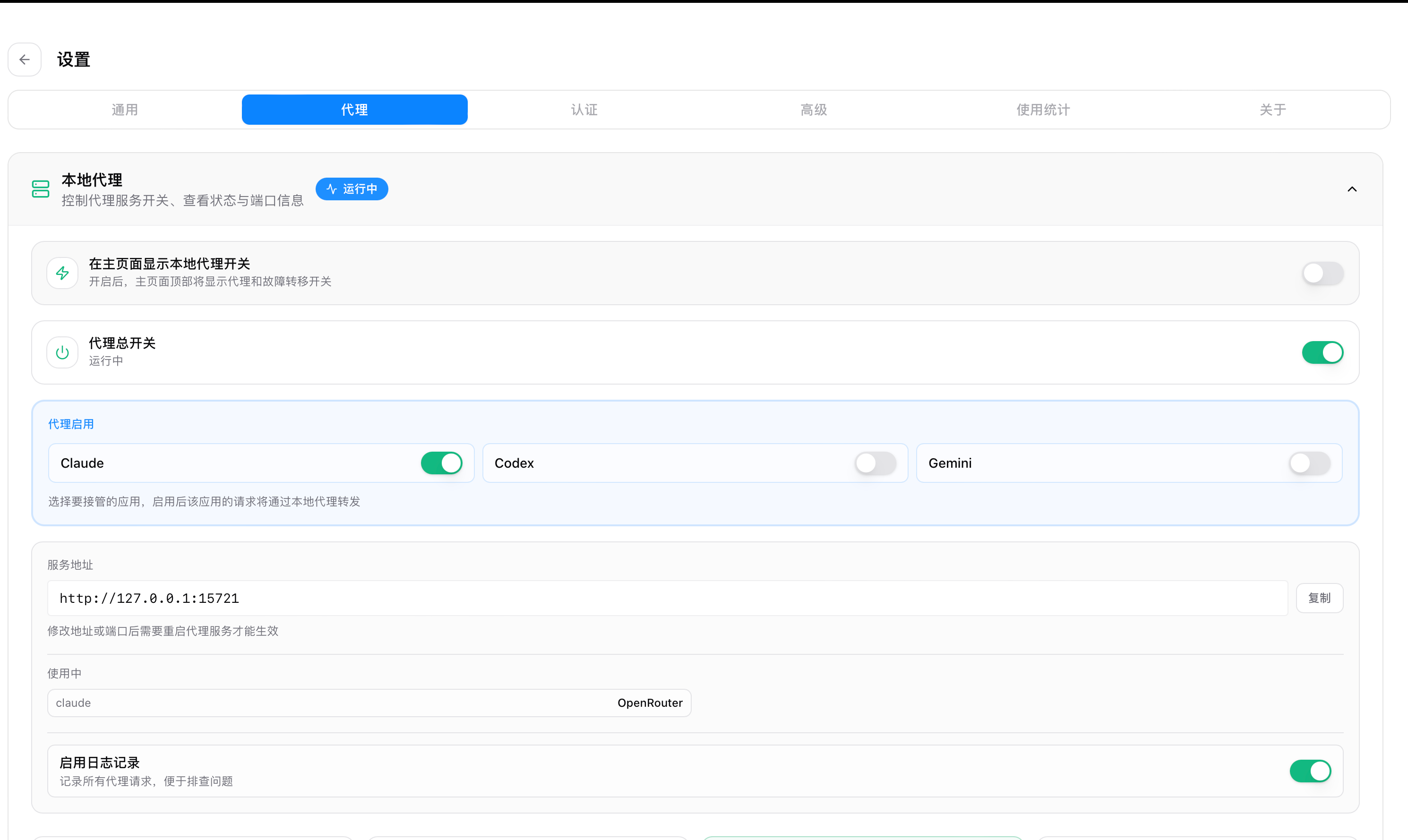Viewport: 1408px width, 840px height.
Task: Click 修改地址或端口后需要重启代理服务才能生效 hint
Action: pos(163,631)
